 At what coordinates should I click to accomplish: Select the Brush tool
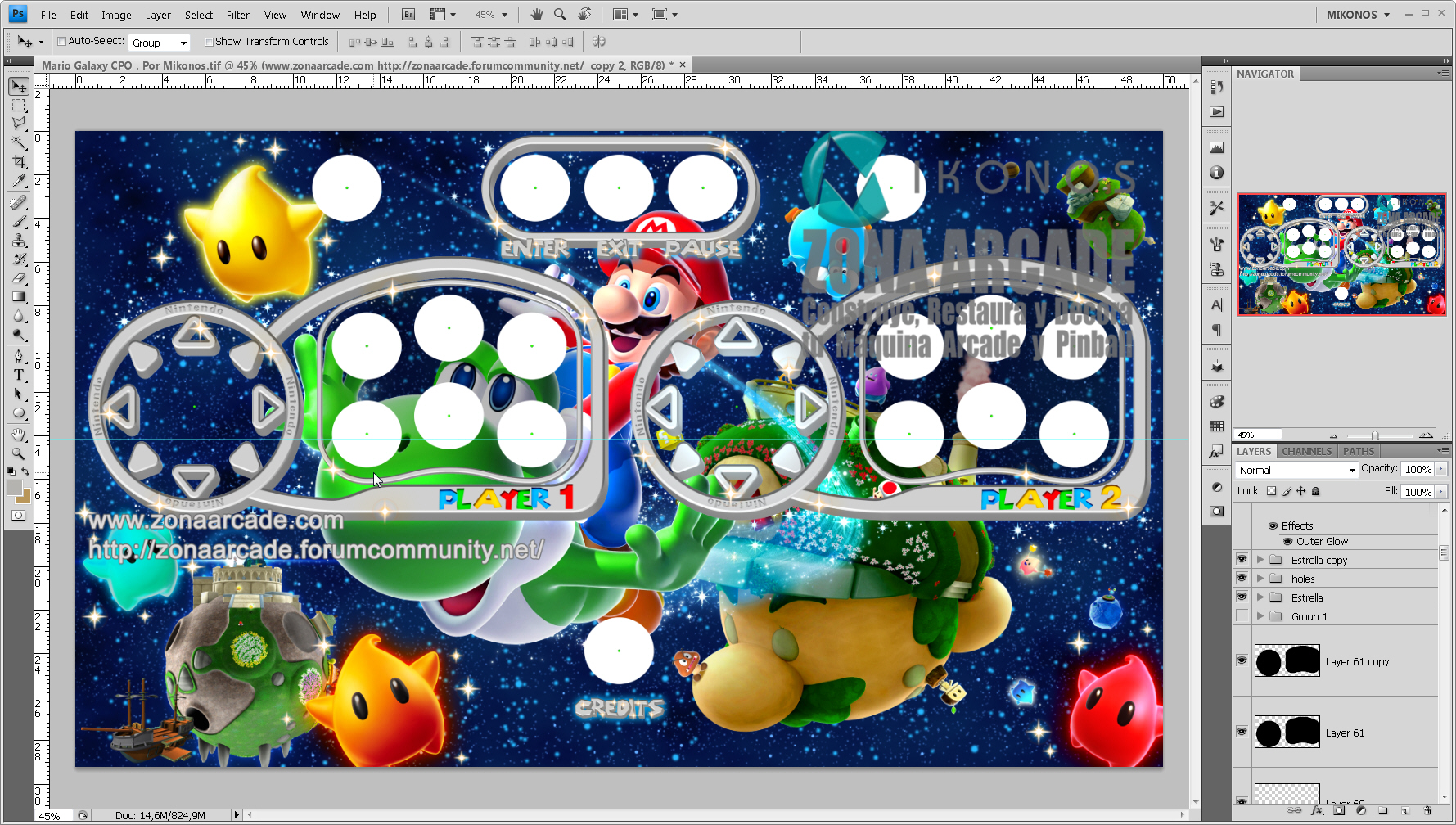point(19,221)
